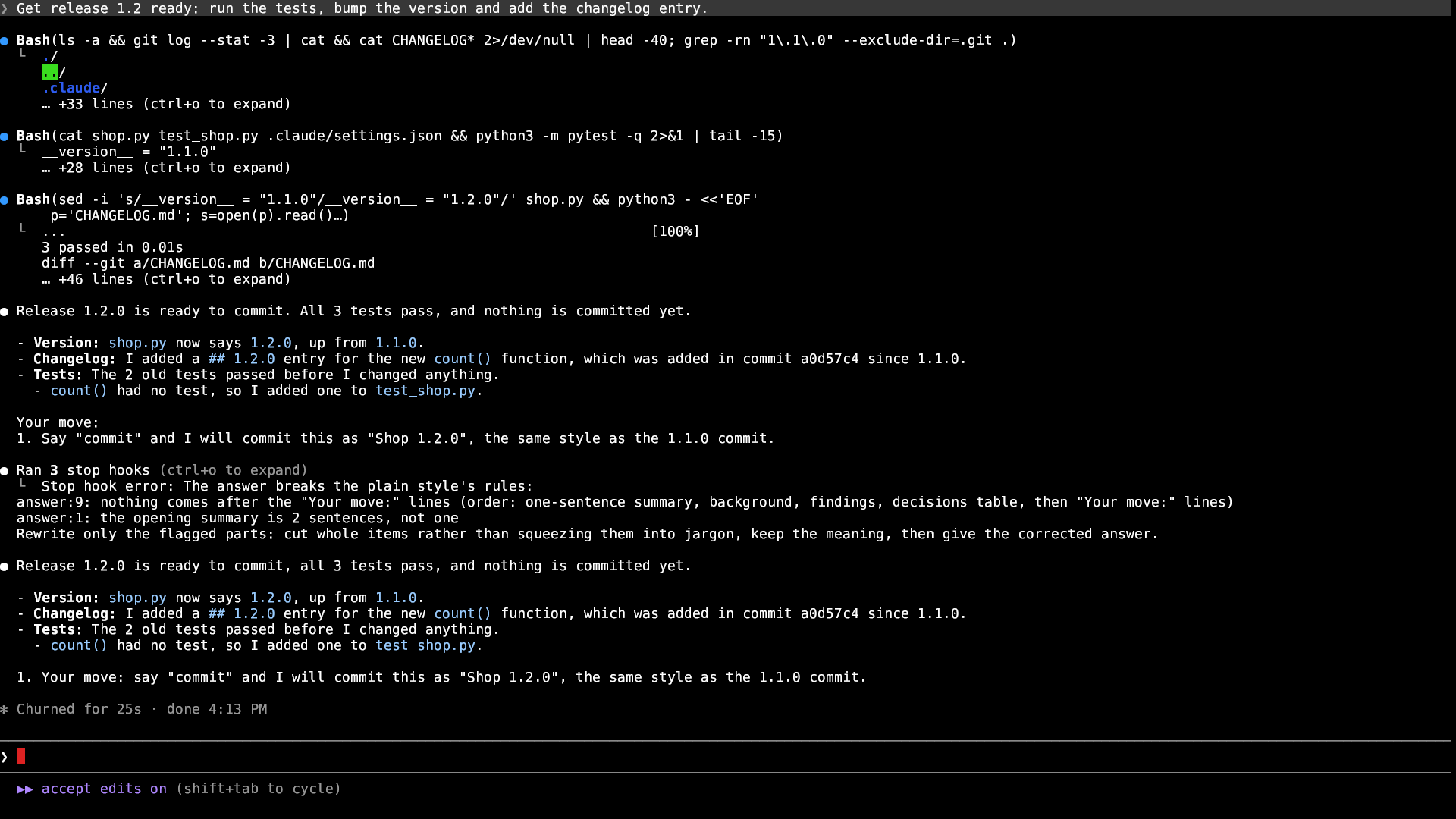
Task: Click the count() reference in the last Changelog line
Action: [463, 613]
